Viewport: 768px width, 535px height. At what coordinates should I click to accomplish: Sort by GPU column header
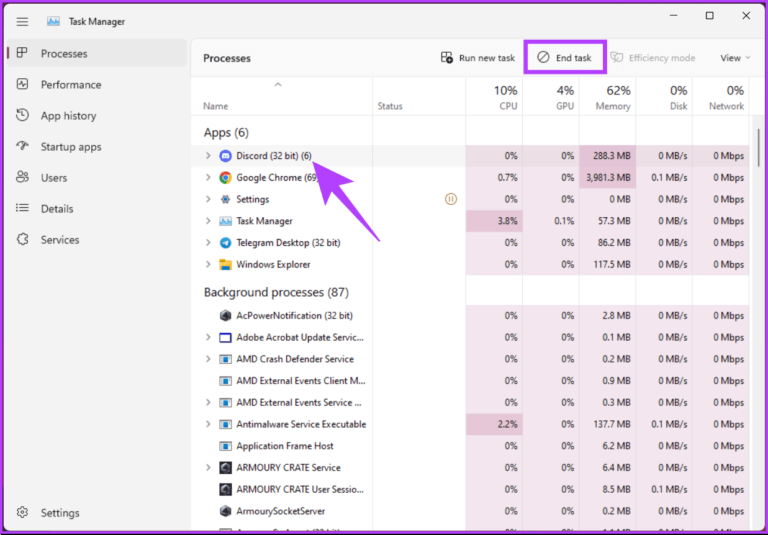(551, 97)
